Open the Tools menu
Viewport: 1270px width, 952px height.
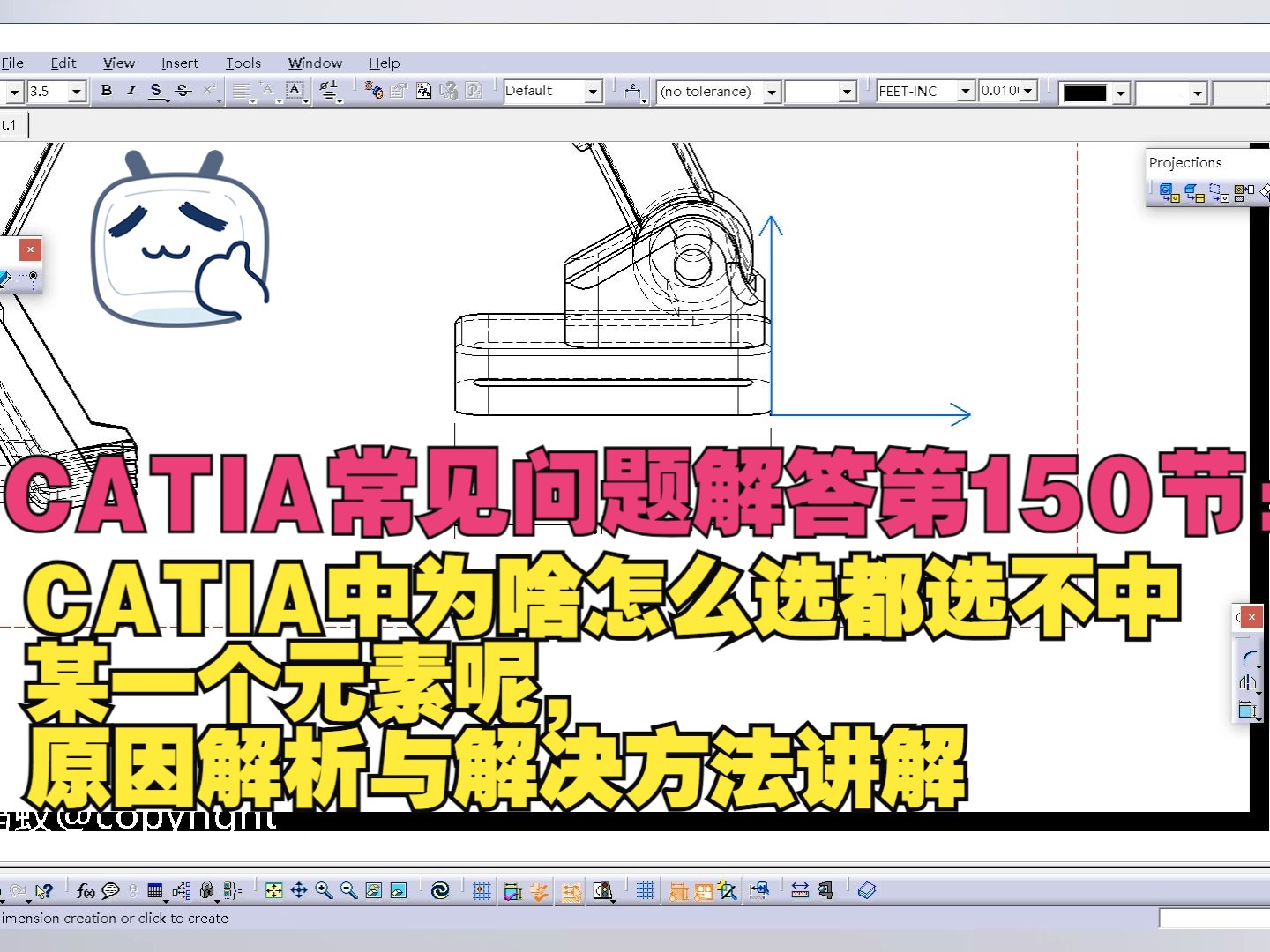pyautogui.click(x=243, y=63)
